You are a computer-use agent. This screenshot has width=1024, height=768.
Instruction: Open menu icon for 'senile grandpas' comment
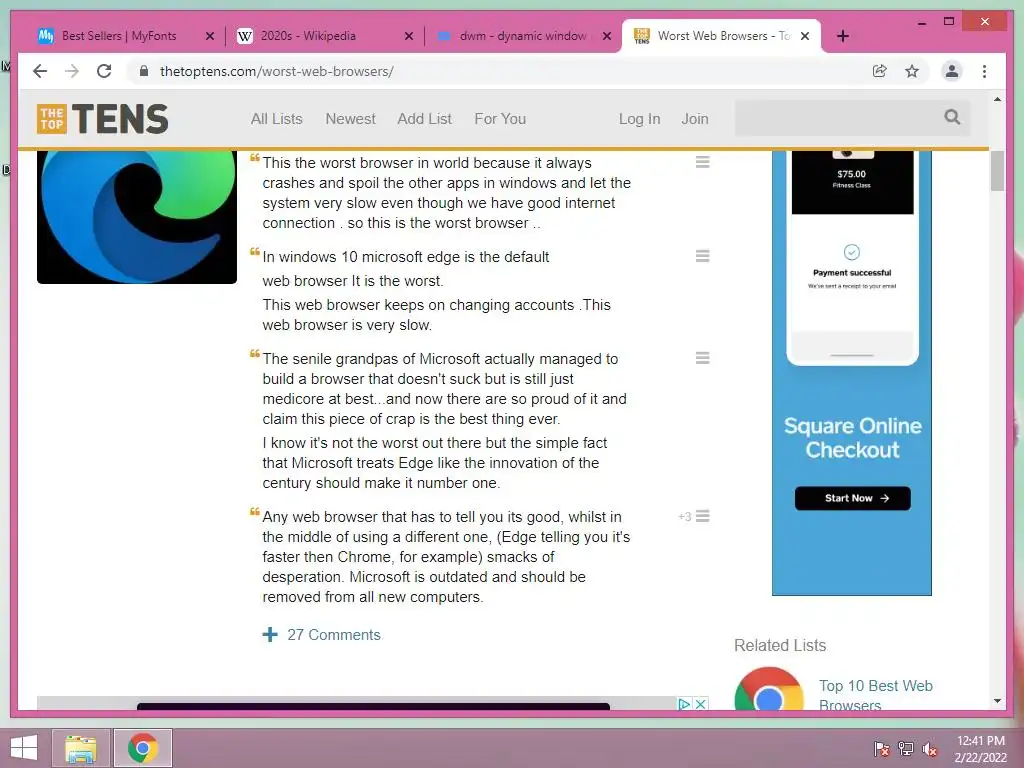[703, 358]
